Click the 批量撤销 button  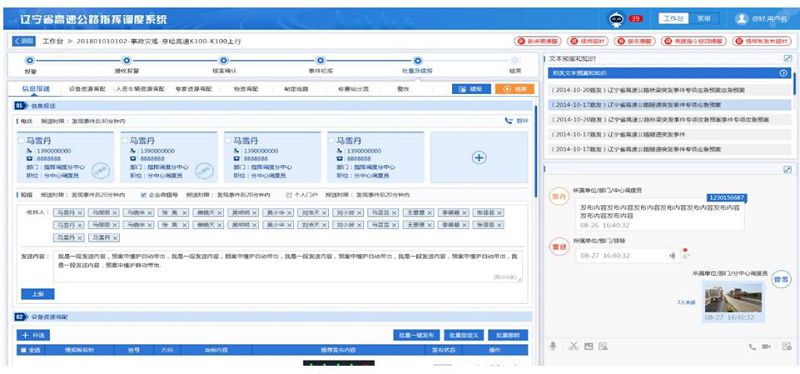(508, 335)
